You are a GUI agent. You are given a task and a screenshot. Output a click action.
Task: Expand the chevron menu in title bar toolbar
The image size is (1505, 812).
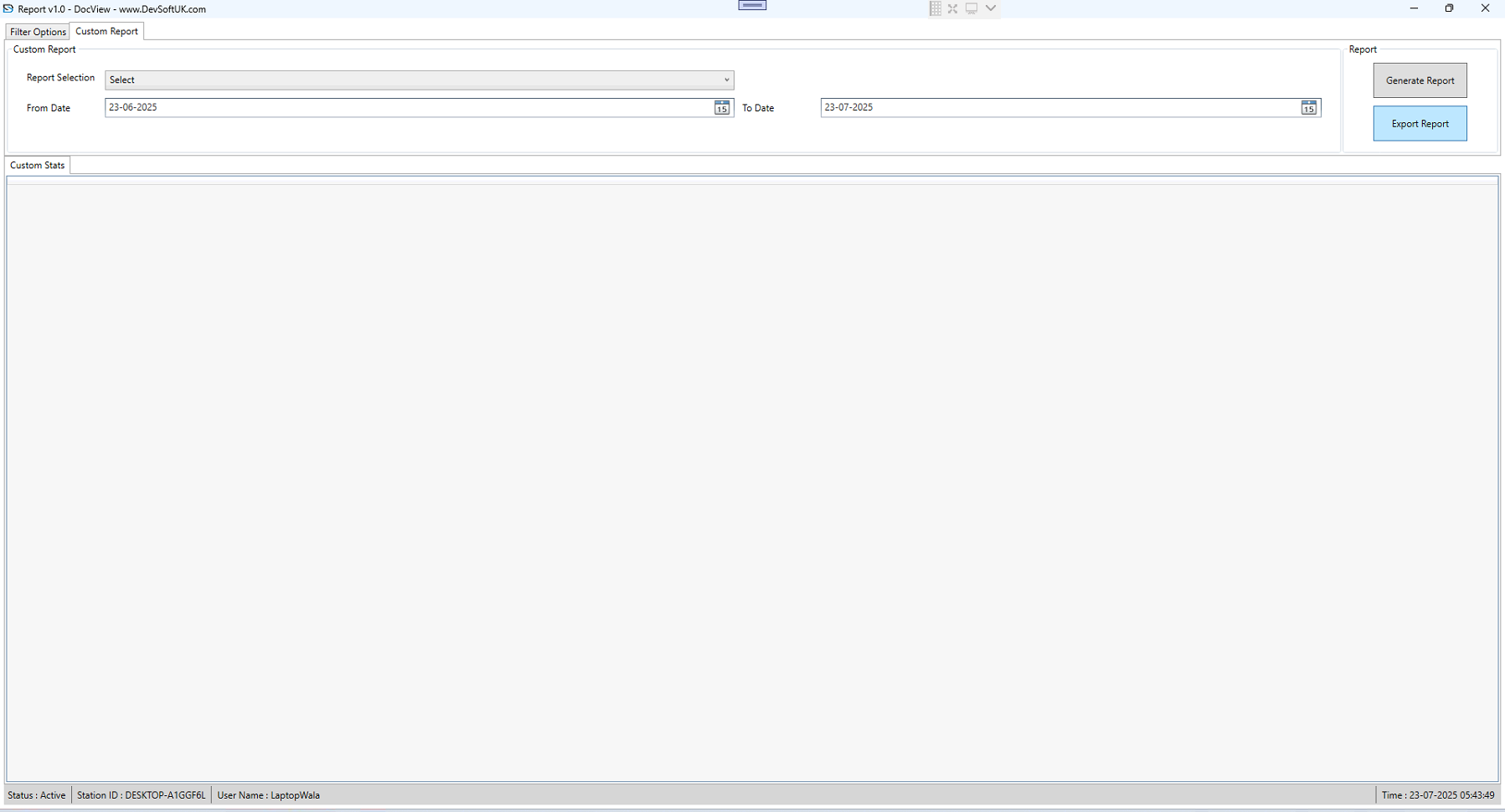991,8
